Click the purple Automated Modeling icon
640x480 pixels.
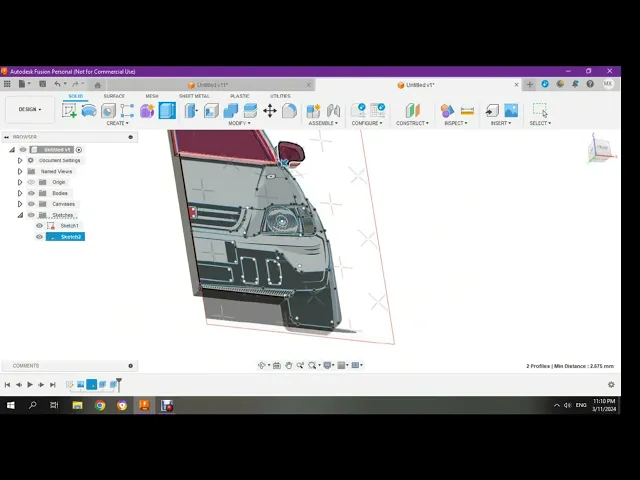click(x=147, y=110)
